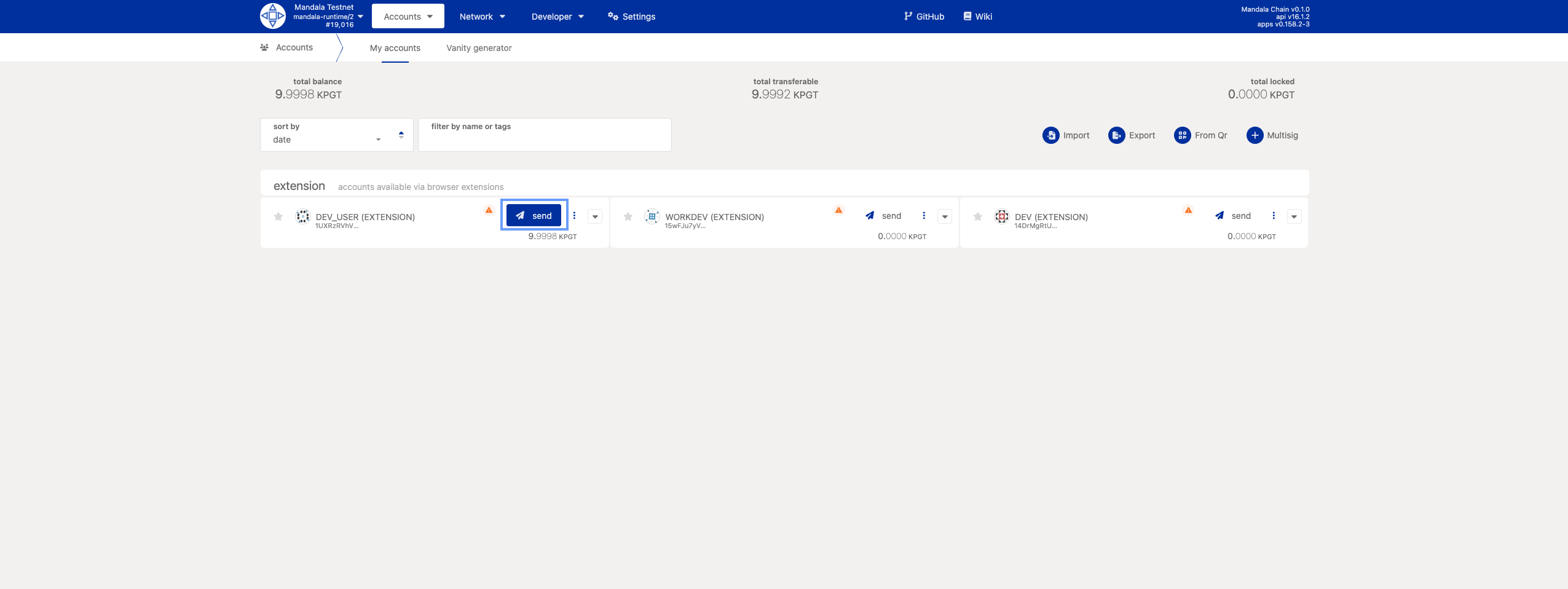Click the 9.9998 KPGT balance on DEV_USER
Viewport: 1568px width, 589px height.
553,236
